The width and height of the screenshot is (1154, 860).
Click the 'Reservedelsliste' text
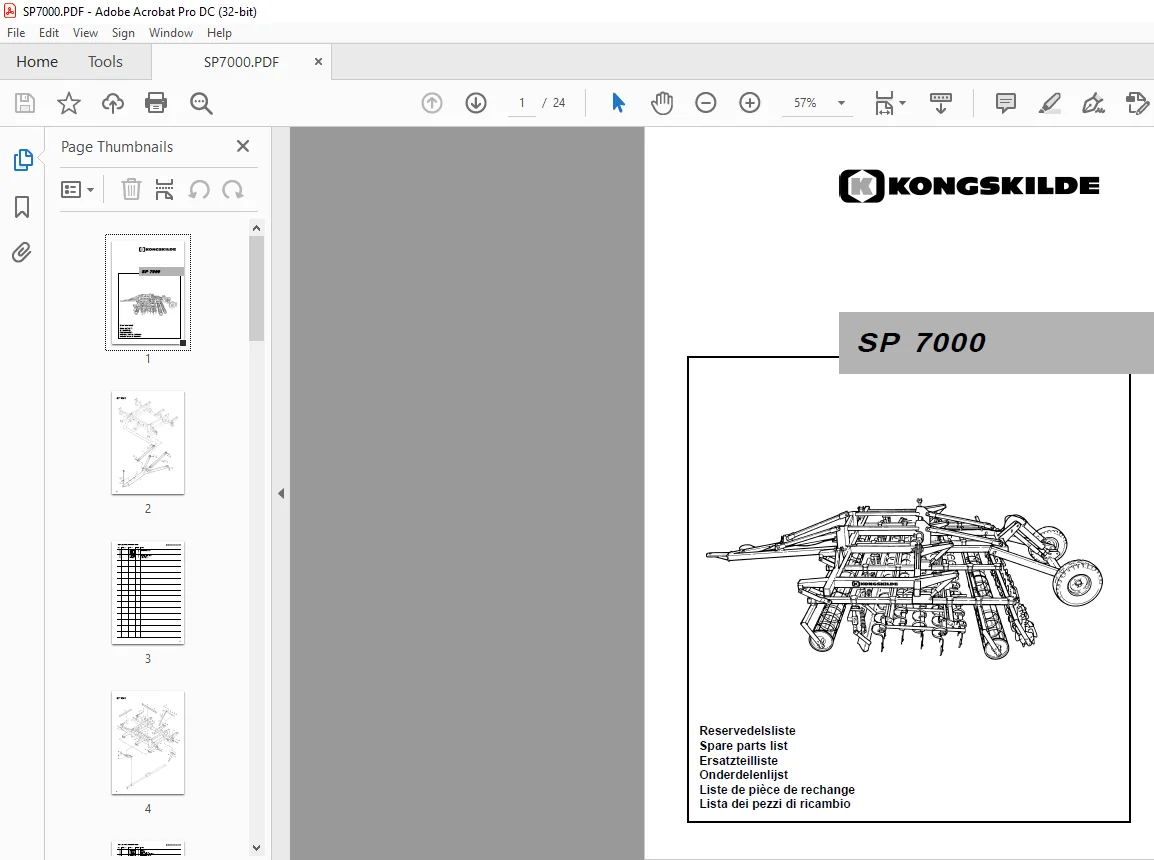point(747,731)
